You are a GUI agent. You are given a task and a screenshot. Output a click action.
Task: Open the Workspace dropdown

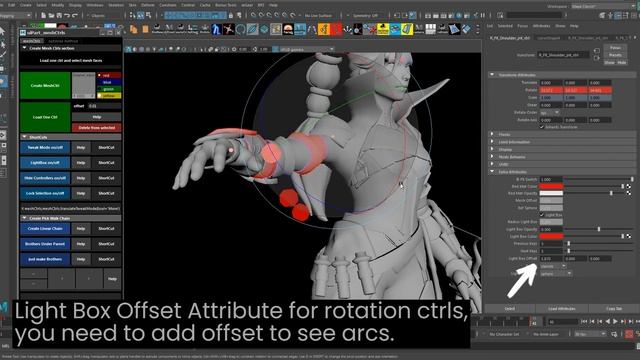(602, 6)
